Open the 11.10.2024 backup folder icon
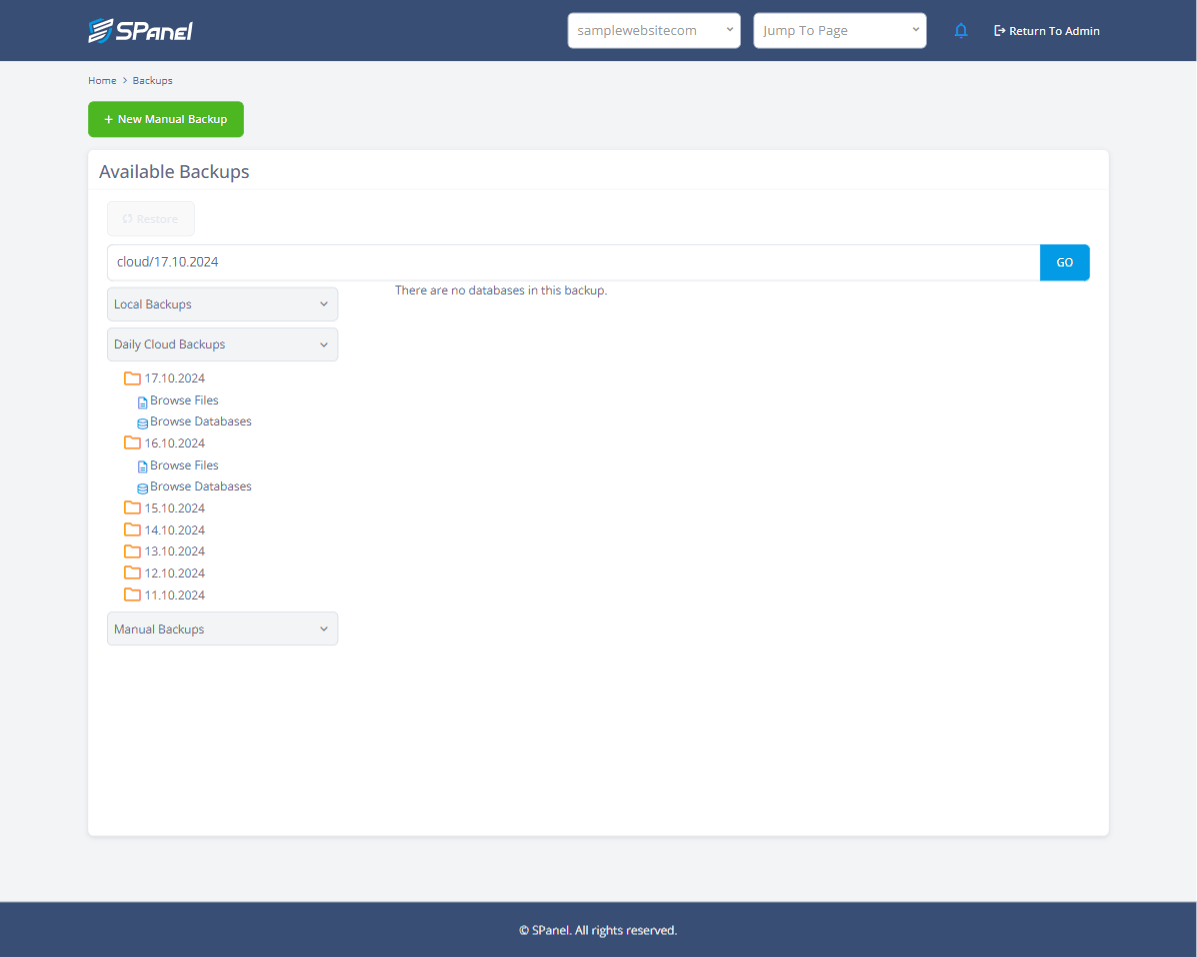The image size is (1197, 957). (x=132, y=594)
